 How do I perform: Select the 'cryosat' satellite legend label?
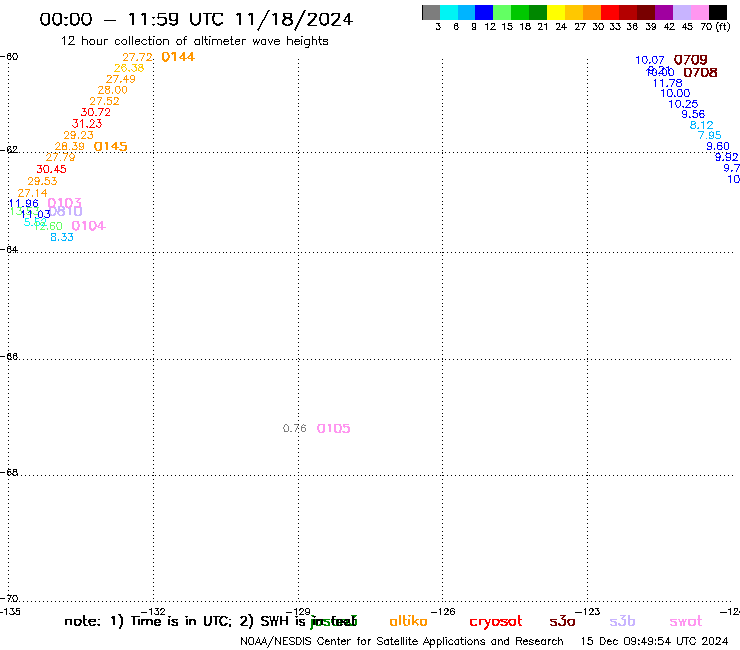point(496,622)
